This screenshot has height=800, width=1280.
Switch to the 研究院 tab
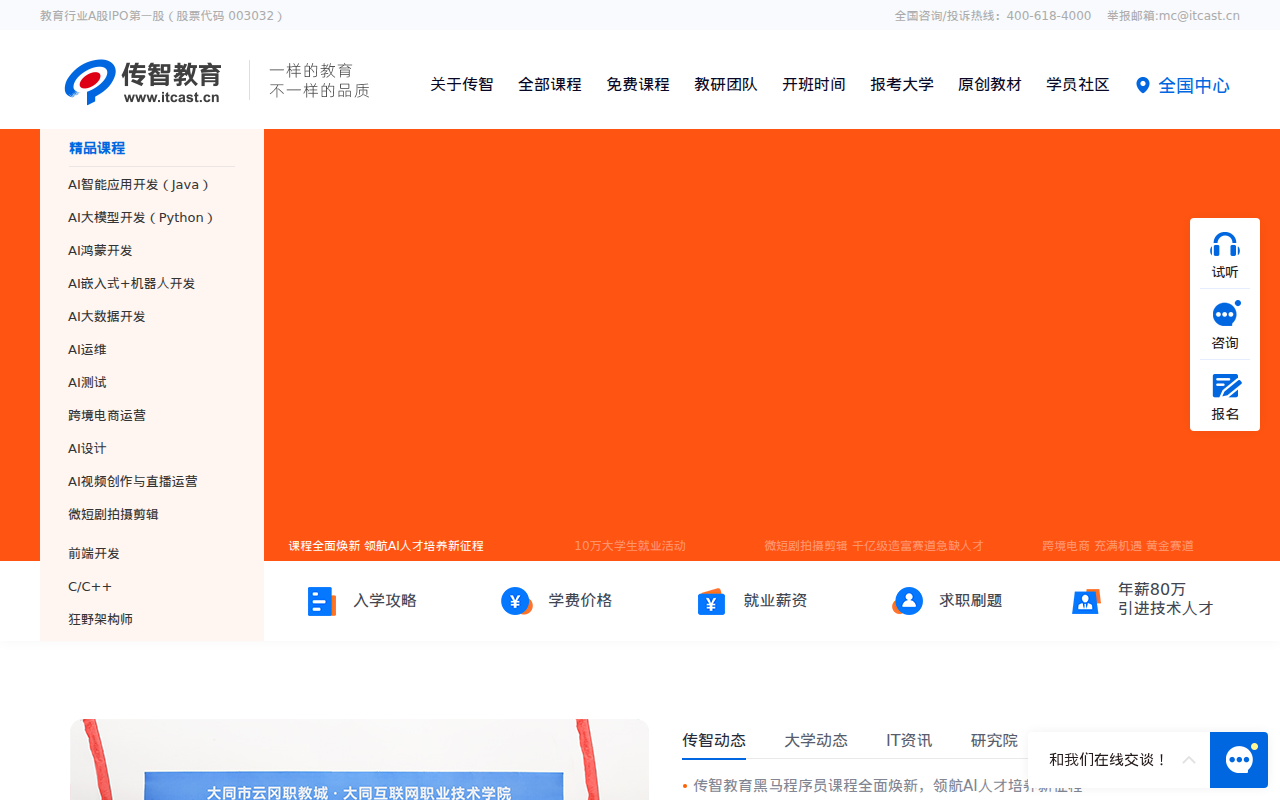click(x=994, y=741)
